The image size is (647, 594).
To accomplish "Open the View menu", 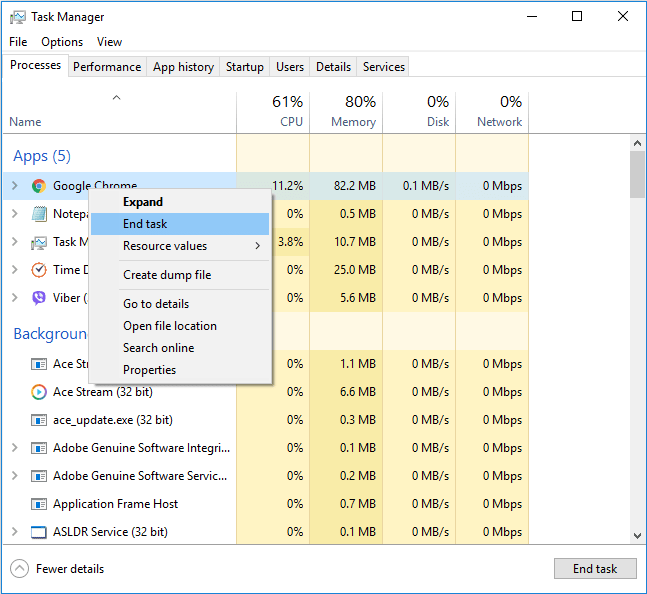I will [109, 42].
